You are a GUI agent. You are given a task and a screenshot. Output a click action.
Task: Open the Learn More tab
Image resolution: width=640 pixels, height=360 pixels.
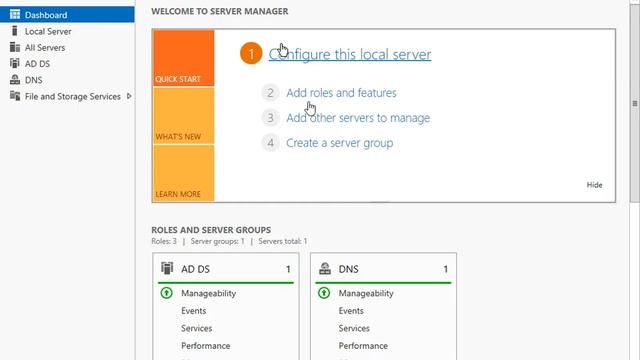point(184,173)
